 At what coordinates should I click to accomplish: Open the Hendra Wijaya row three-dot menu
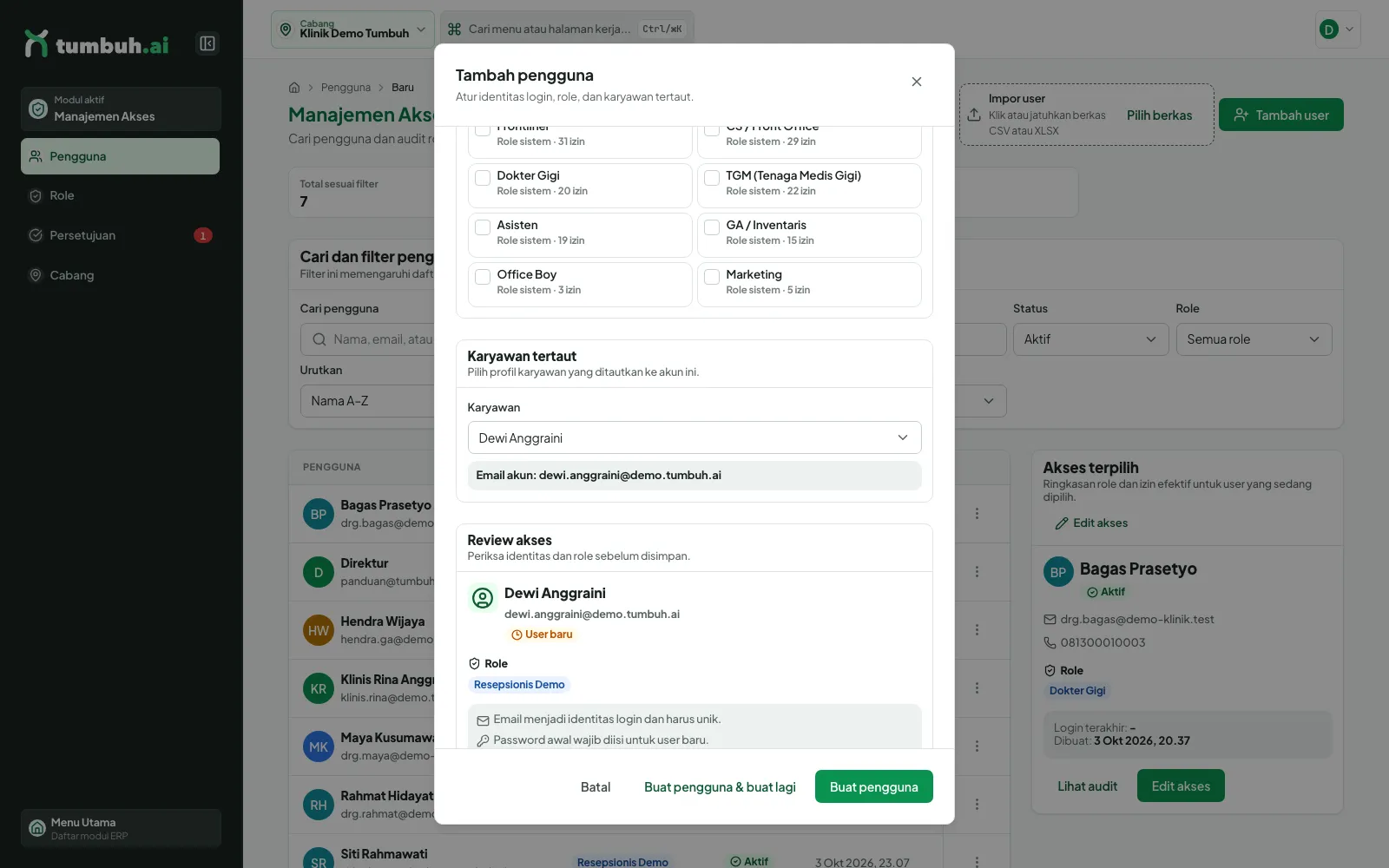click(x=977, y=630)
